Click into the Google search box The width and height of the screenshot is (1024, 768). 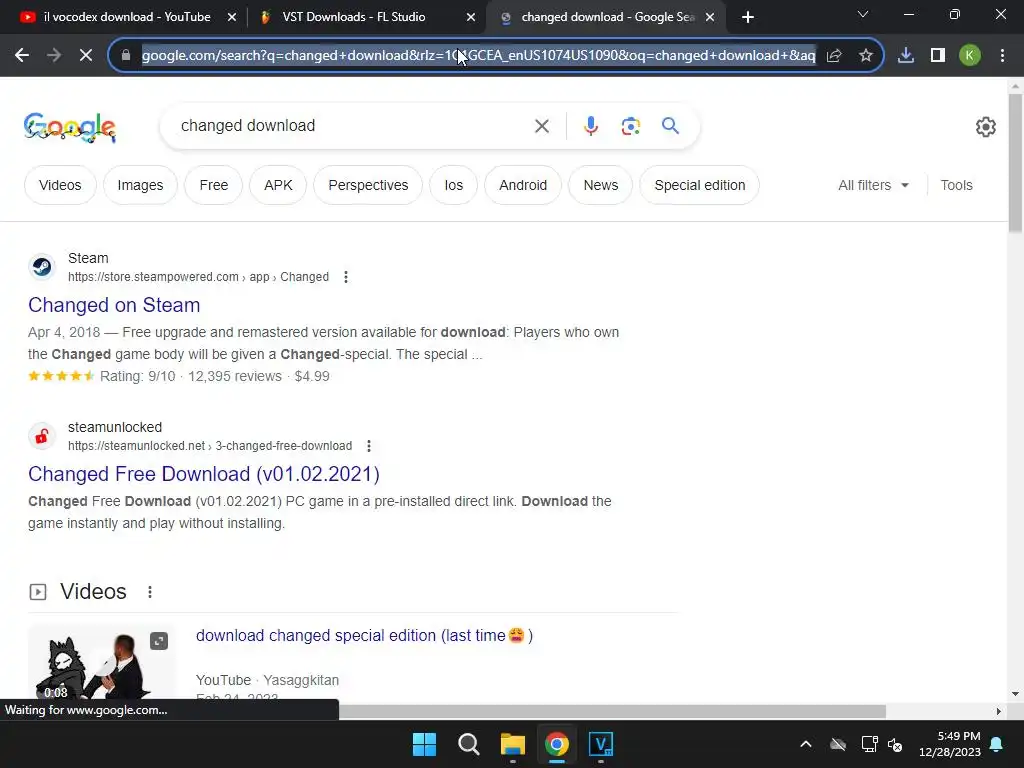[353, 125]
